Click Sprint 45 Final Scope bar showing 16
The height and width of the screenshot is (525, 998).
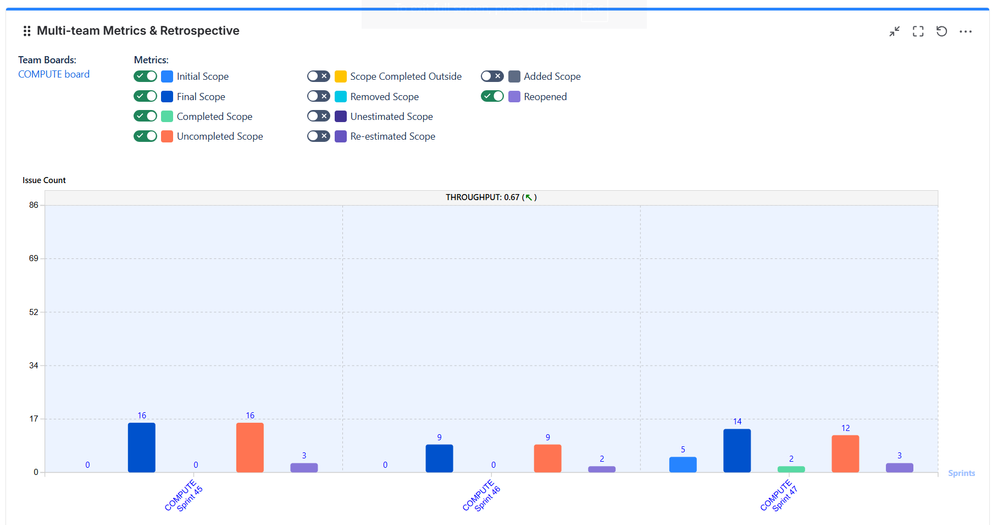tap(141, 447)
